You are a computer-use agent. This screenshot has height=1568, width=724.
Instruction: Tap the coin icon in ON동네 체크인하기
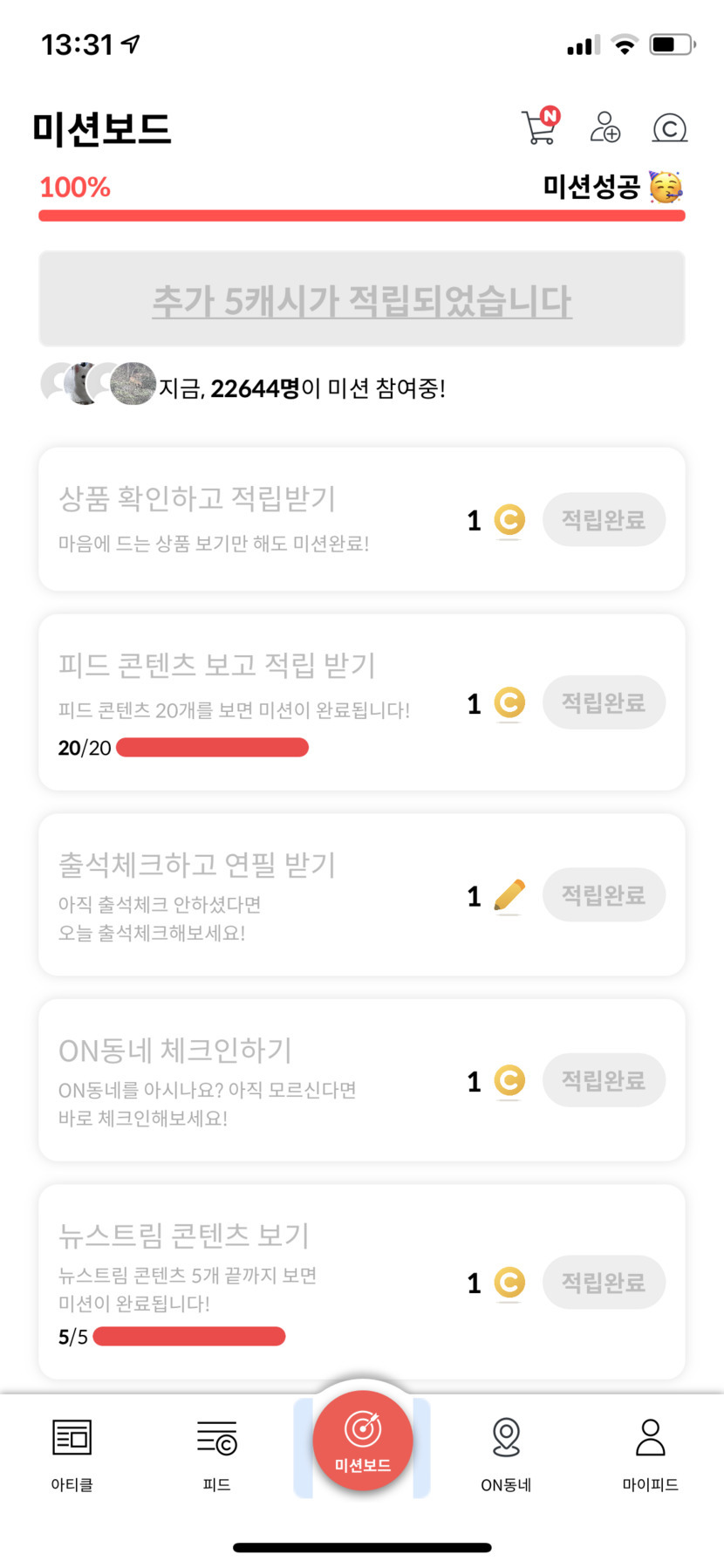[509, 1081]
